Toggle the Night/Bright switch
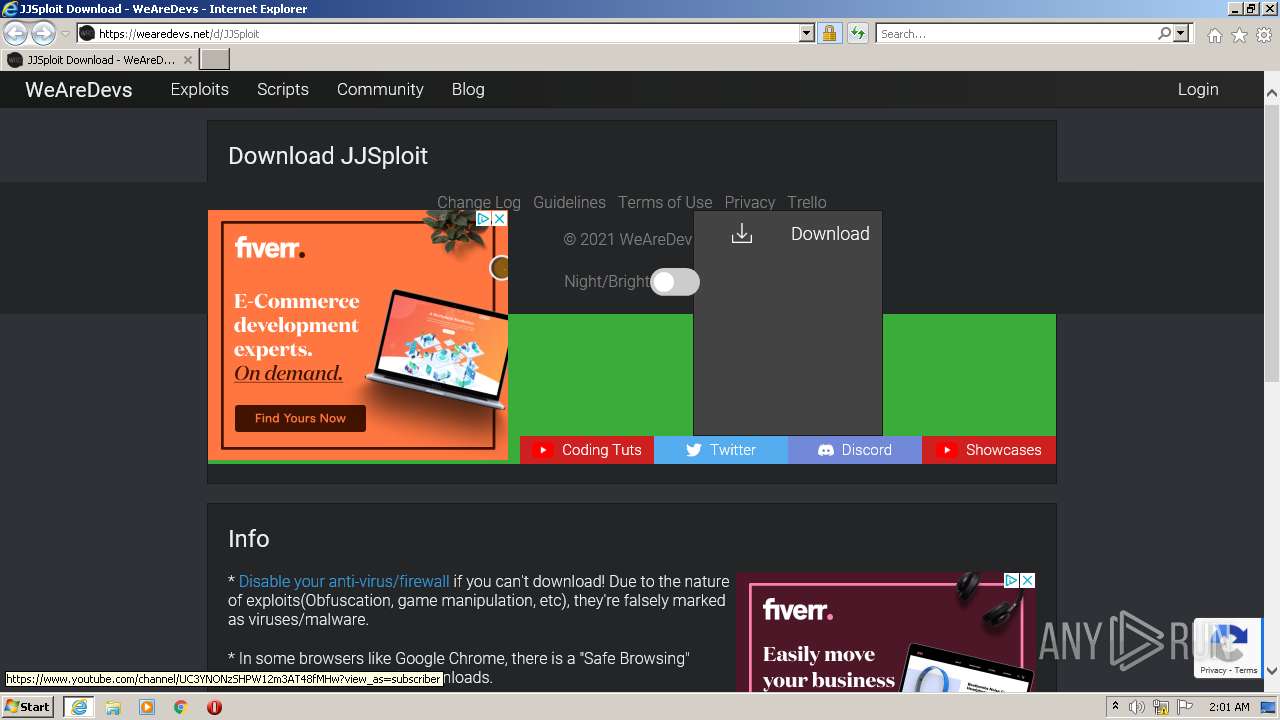 [675, 282]
